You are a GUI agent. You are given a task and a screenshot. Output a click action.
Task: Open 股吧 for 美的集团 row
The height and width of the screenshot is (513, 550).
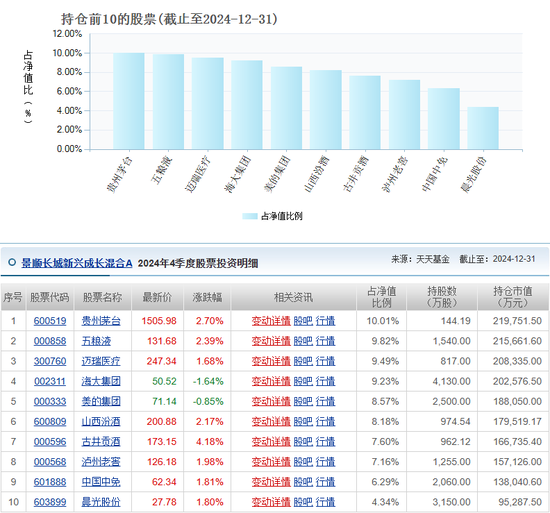[303, 401]
